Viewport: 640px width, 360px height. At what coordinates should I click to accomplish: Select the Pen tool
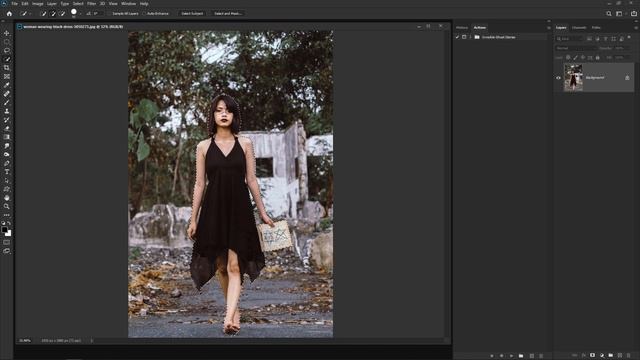tap(7, 163)
